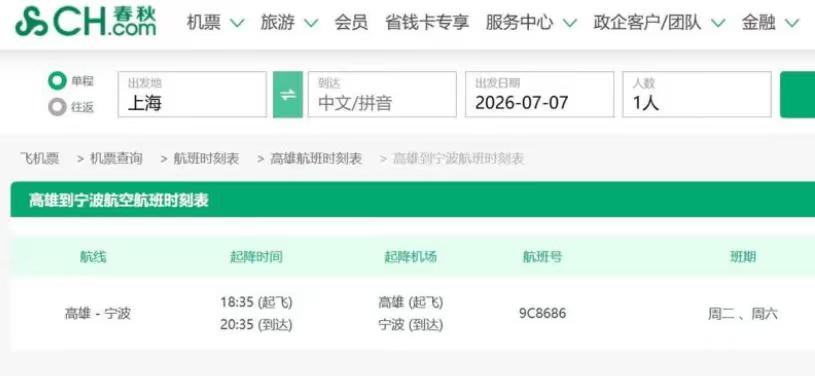Click the 起降时间 column header

[x=256, y=256]
